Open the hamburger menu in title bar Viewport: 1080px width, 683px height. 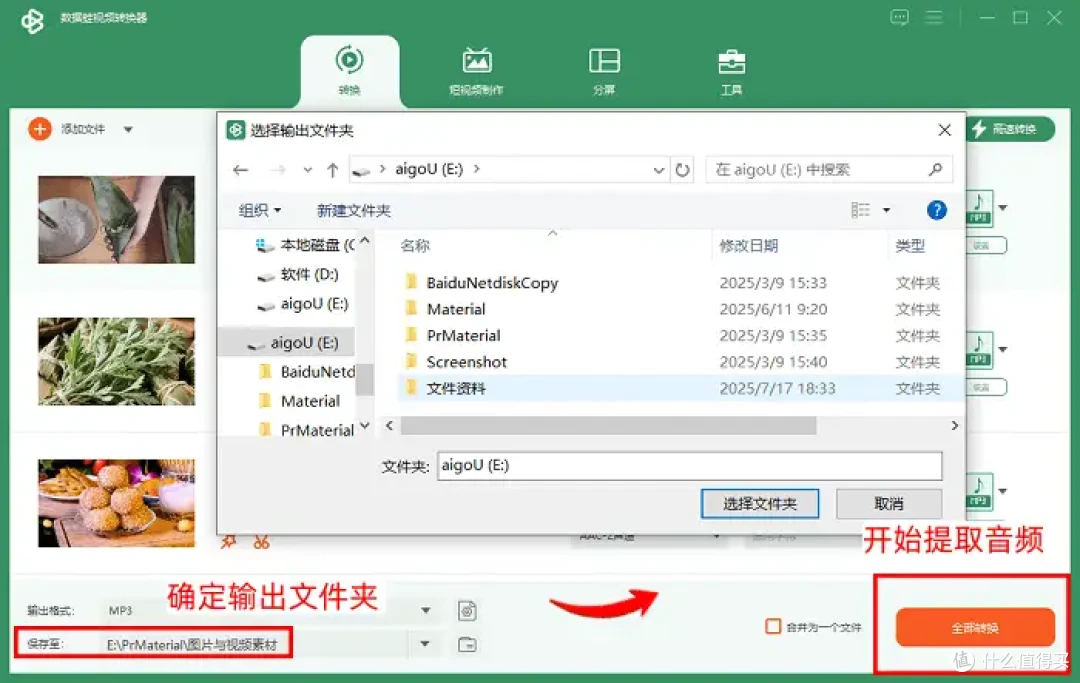pos(933,17)
